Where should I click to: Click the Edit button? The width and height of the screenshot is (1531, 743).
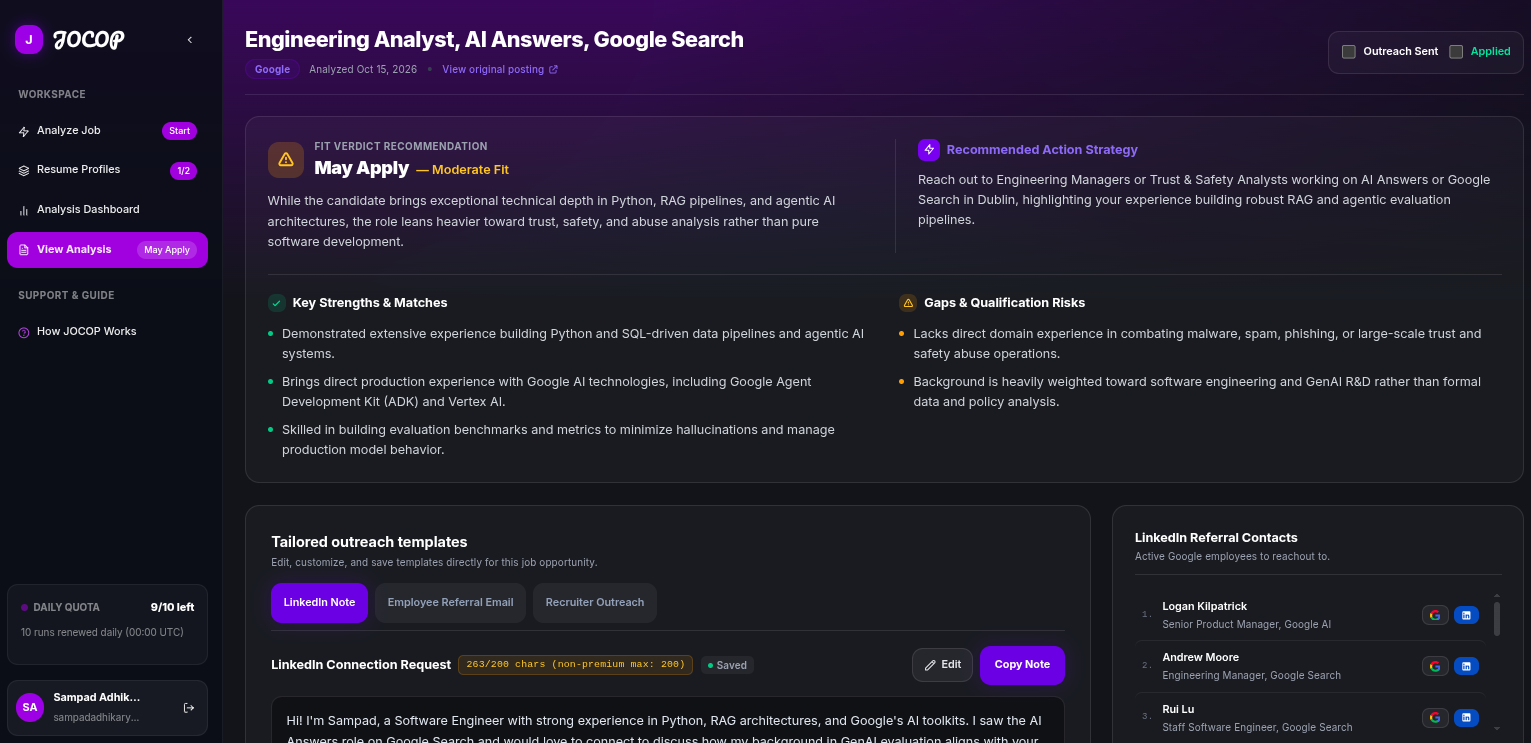942,665
